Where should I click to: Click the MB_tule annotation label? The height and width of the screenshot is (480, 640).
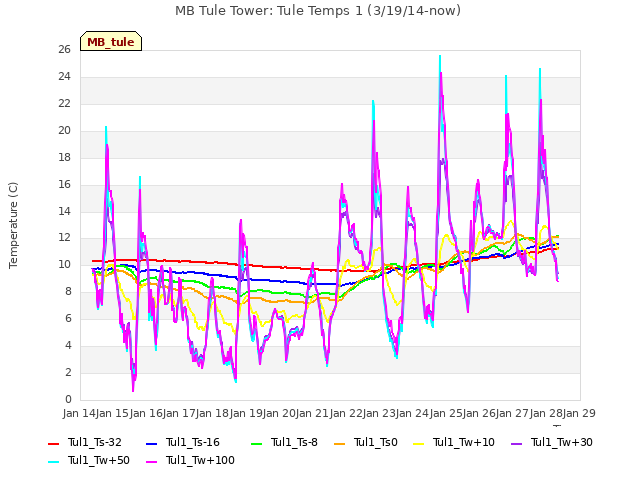coord(111,42)
